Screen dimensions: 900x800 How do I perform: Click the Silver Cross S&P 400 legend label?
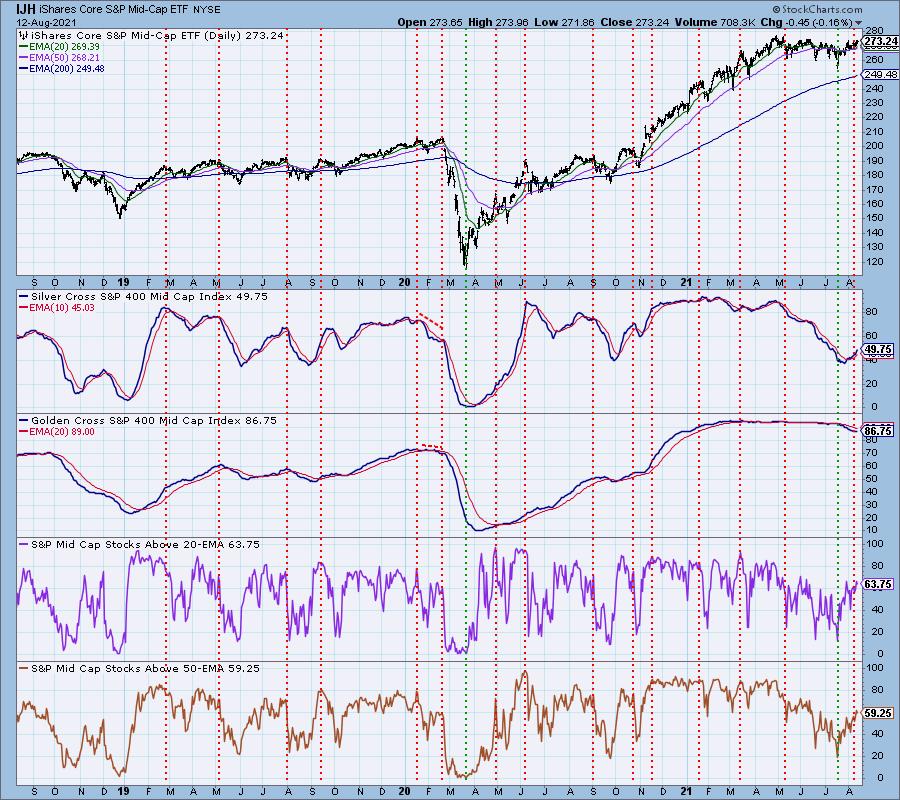143,297
